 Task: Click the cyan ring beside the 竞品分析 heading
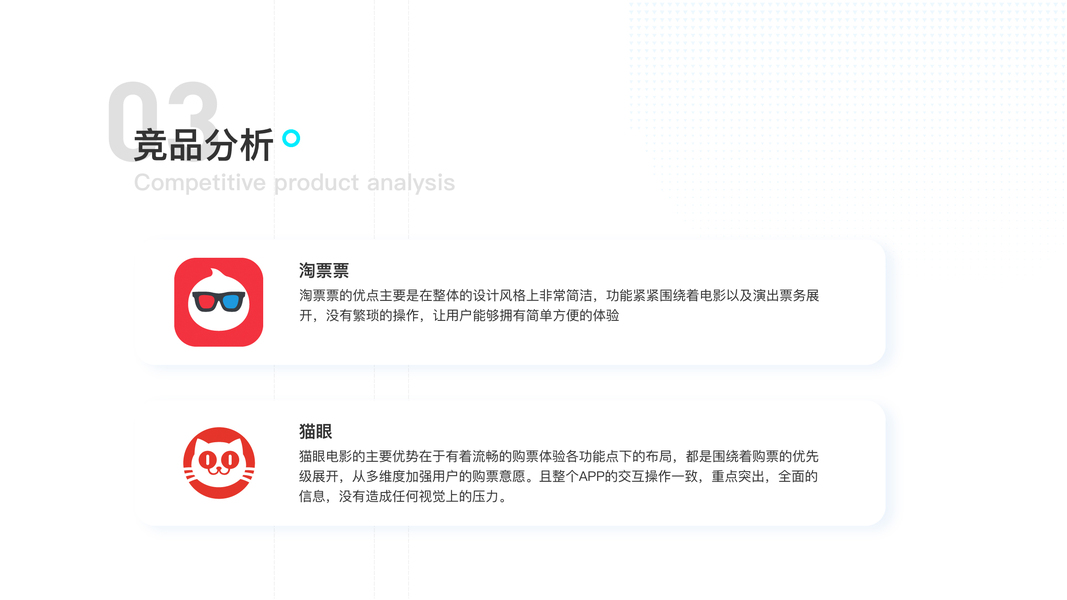tap(291, 138)
